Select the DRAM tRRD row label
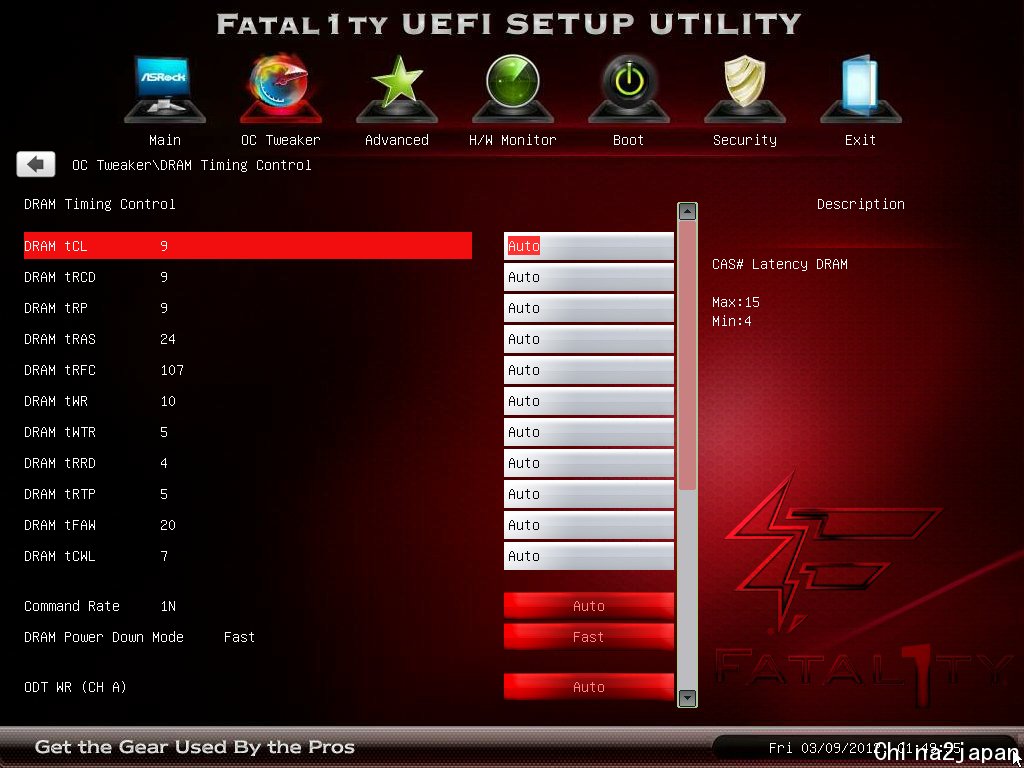Viewport: 1024px width, 768px height. [60, 463]
